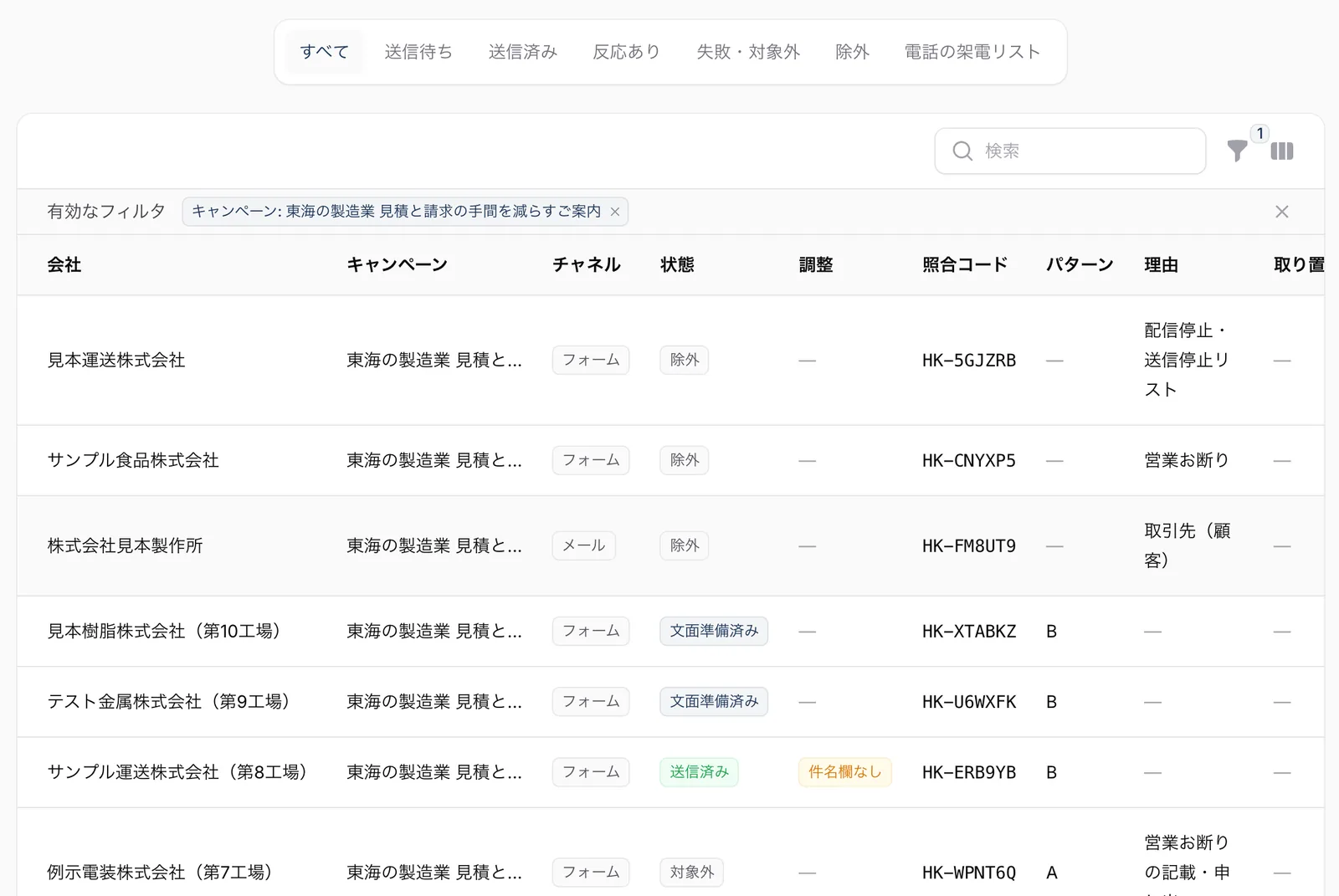Image resolution: width=1339 pixels, height=896 pixels.
Task: Click 文面準備済み badge in HK-U6WXFK row
Action: pyautogui.click(x=714, y=701)
